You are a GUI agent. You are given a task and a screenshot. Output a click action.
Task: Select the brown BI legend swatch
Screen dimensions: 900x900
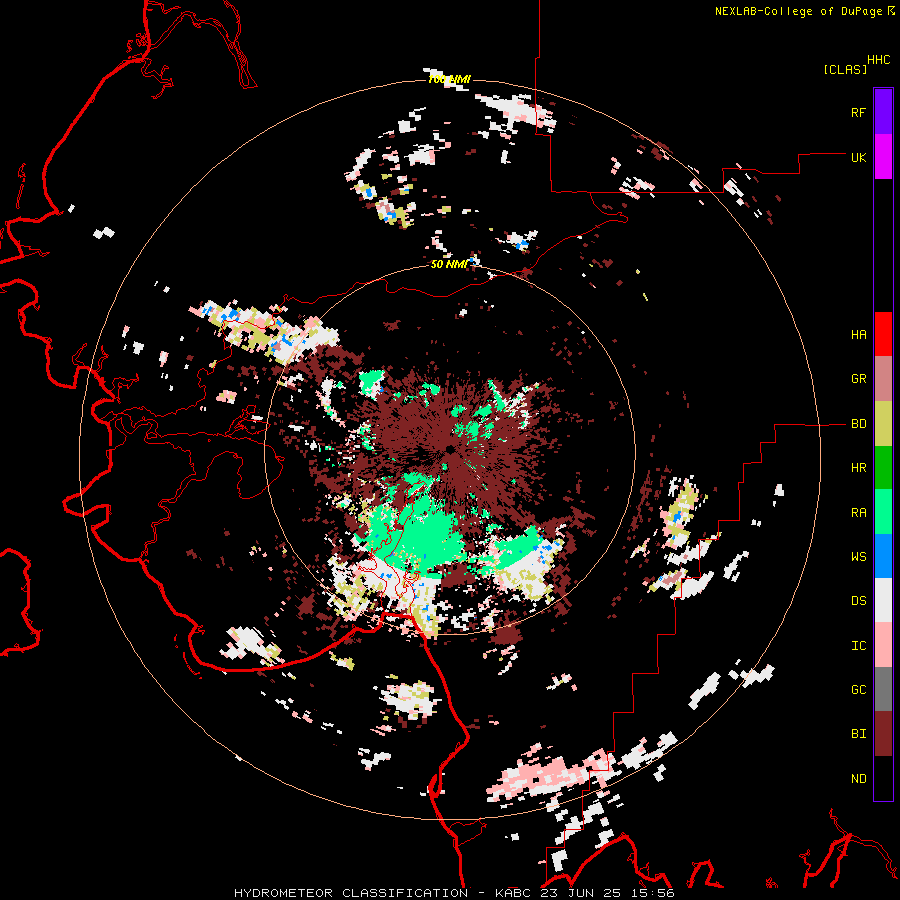point(883,734)
